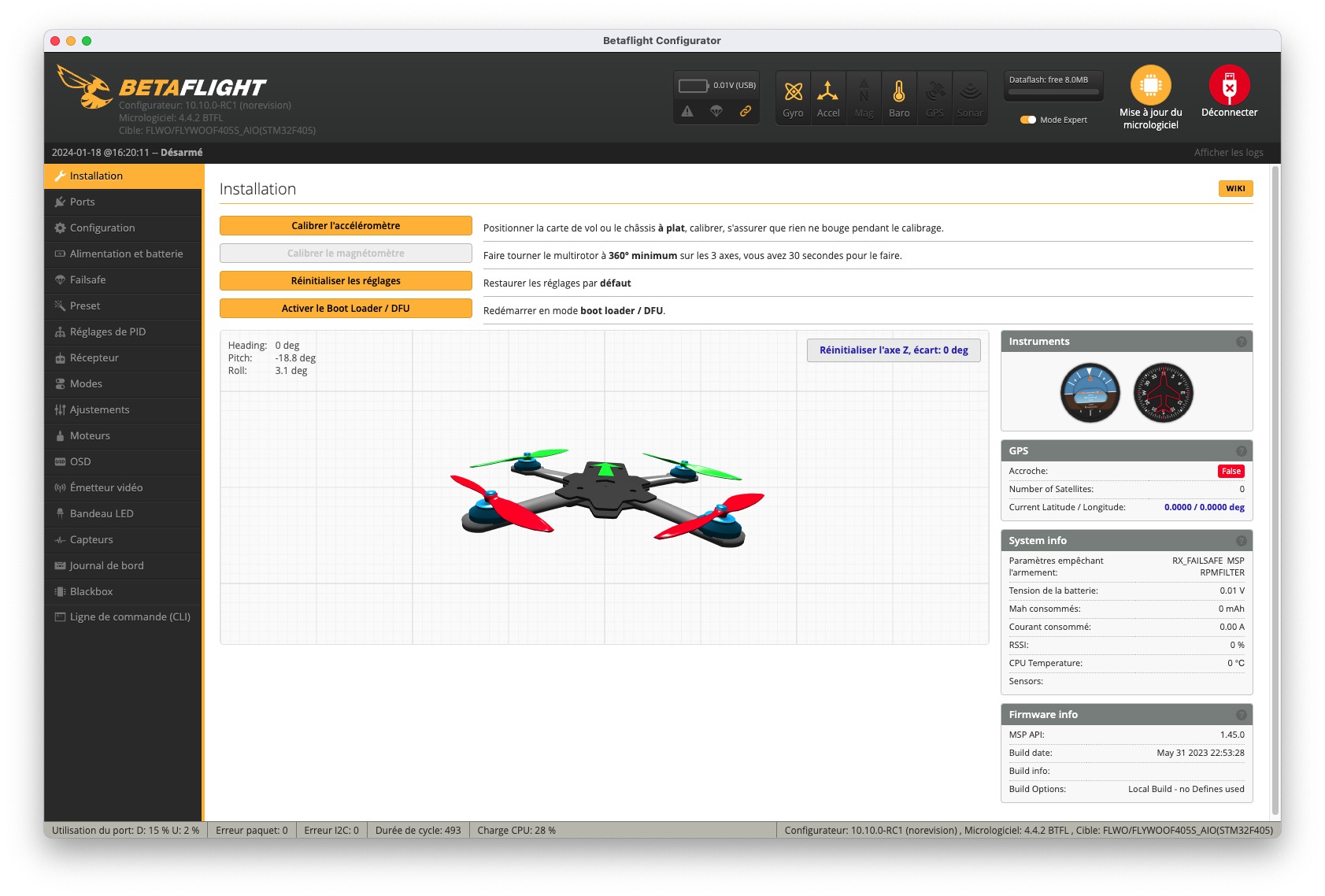
Task: Open the Émetteur vidéo tab
Action: point(124,488)
